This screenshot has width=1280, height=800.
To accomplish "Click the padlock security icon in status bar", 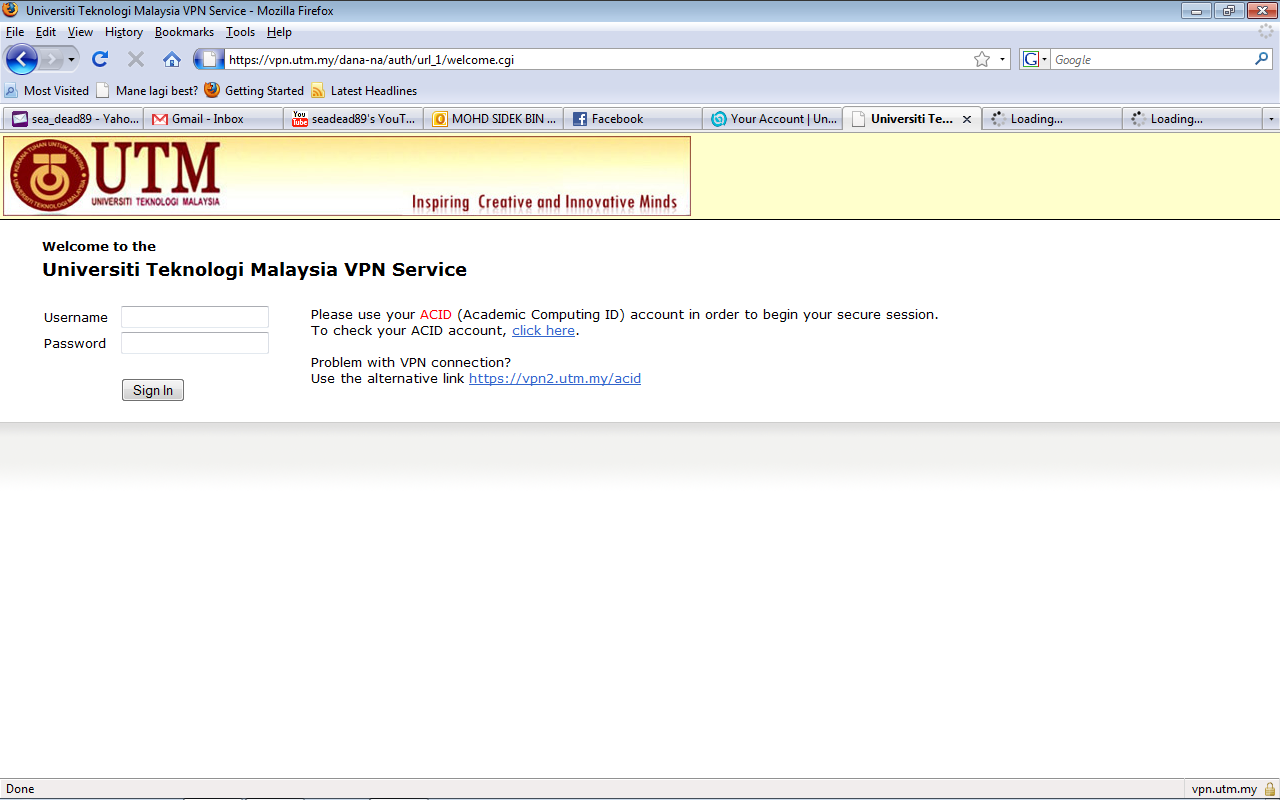I will pos(1270,789).
